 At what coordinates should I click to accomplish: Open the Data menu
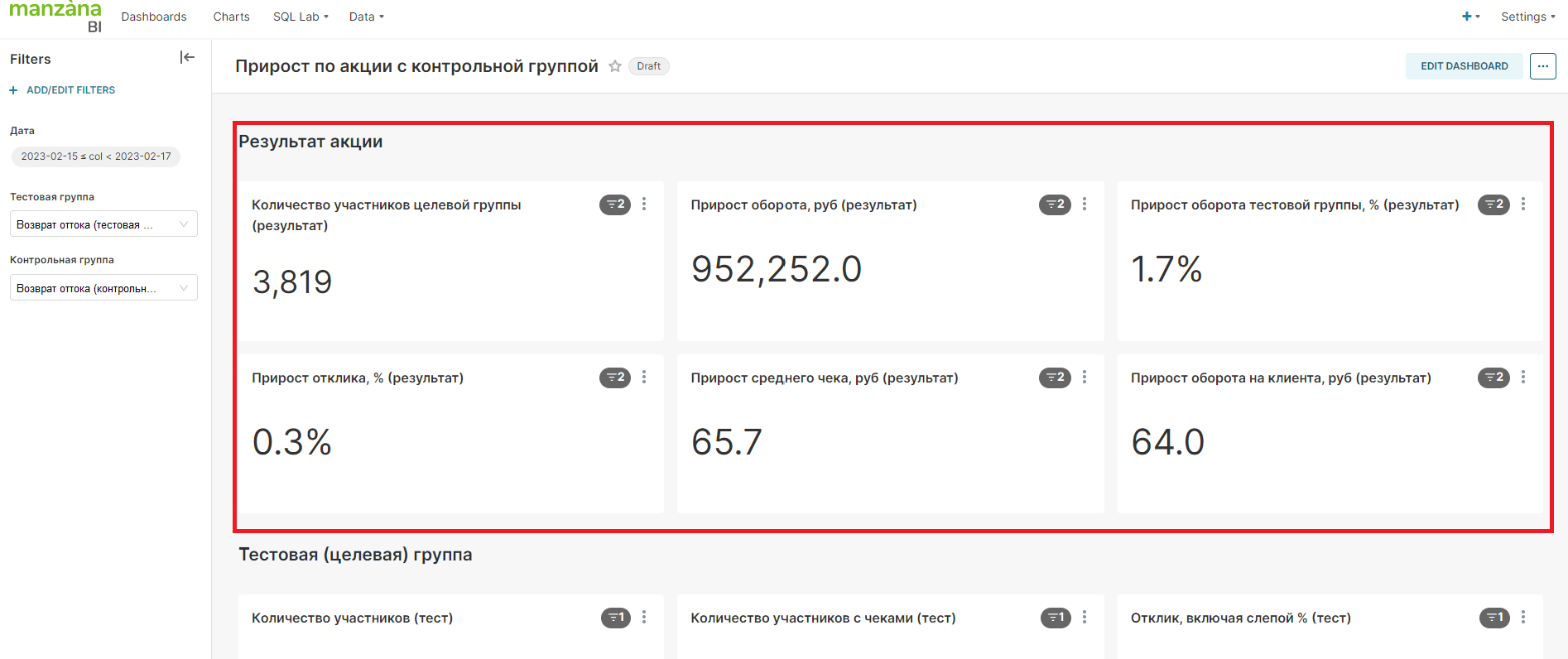tap(366, 17)
